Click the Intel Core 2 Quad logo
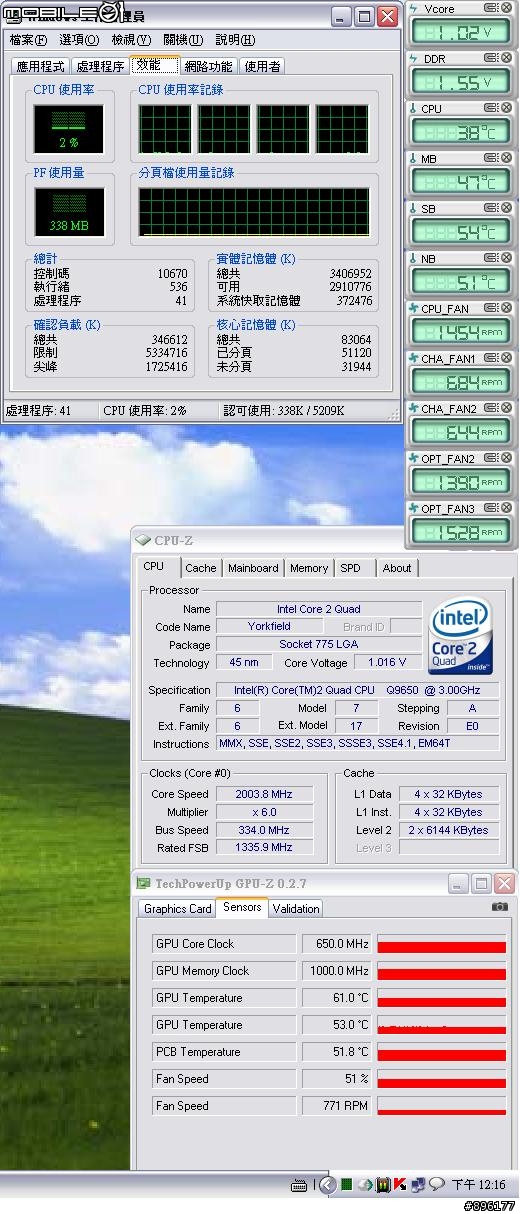 (460, 637)
